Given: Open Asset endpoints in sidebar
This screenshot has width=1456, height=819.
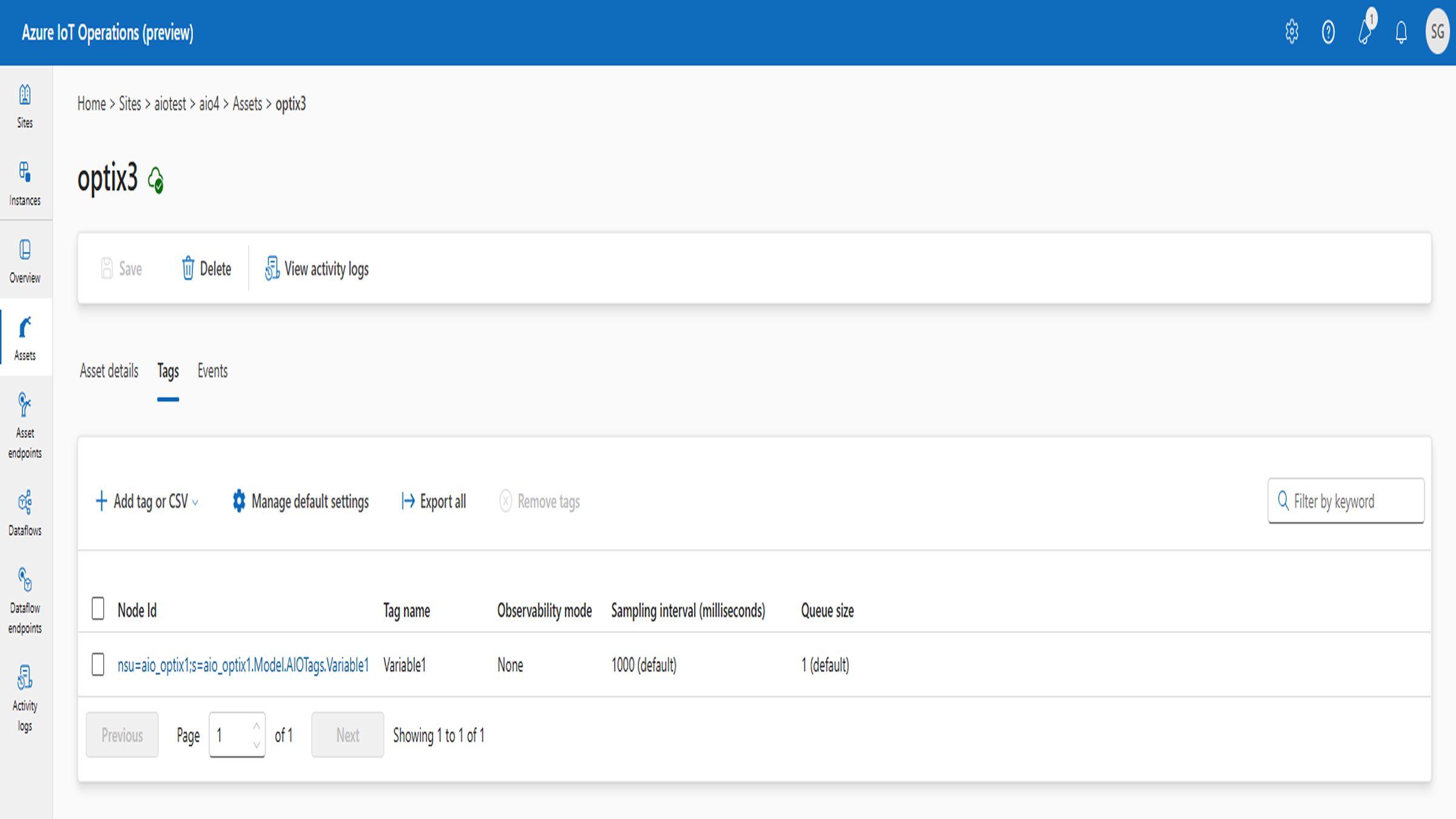Looking at the screenshot, I should coord(25,425).
